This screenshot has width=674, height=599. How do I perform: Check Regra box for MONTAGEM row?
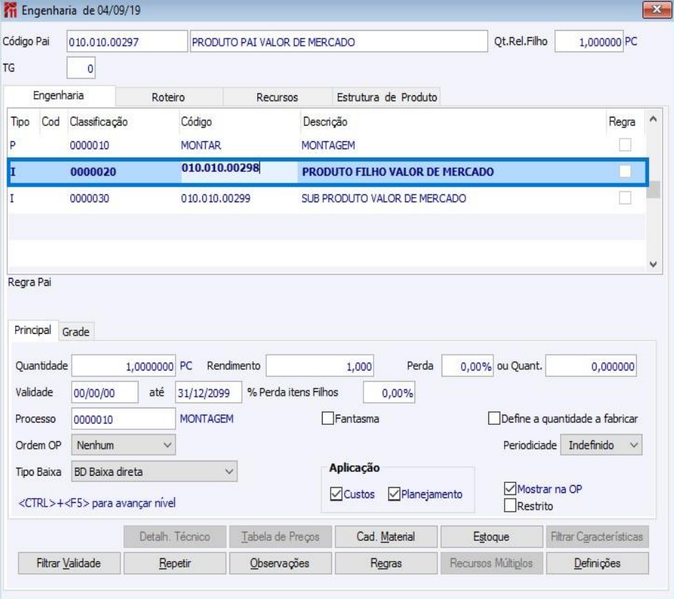(x=625, y=145)
